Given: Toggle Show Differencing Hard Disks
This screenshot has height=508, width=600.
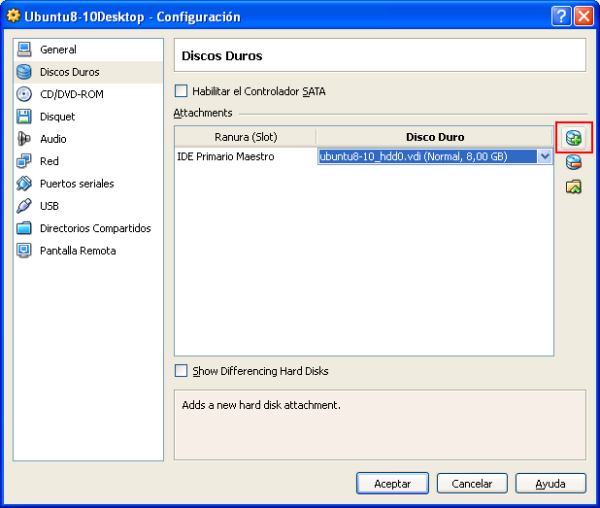Looking at the screenshot, I should point(181,371).
